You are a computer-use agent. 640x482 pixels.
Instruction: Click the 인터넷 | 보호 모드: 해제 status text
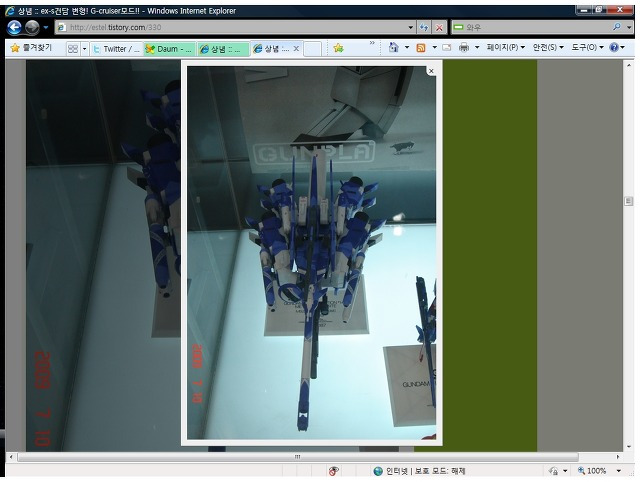click(426, 471)
